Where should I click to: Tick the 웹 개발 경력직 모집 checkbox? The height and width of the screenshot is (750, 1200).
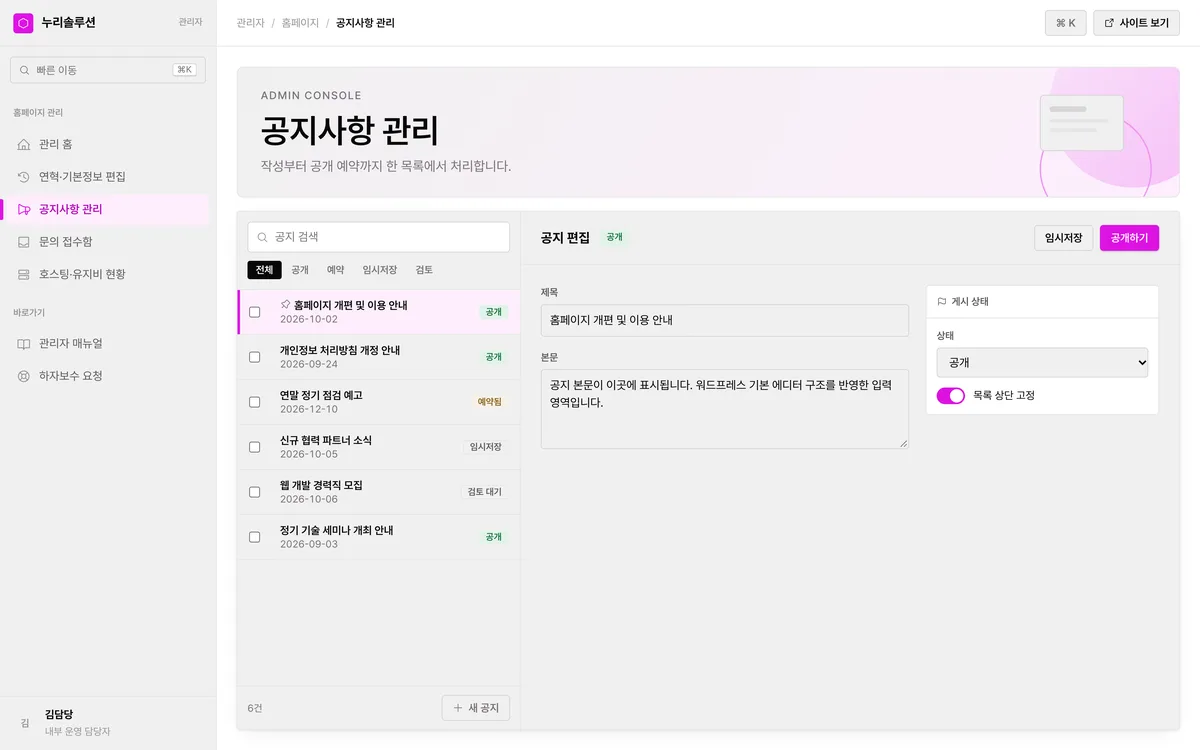pos(254,492)
